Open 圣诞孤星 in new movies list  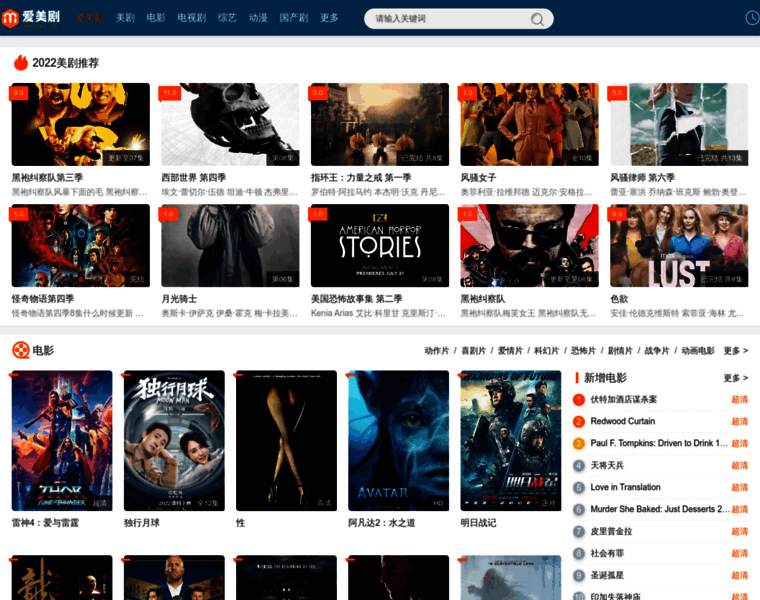pos(607,575)
